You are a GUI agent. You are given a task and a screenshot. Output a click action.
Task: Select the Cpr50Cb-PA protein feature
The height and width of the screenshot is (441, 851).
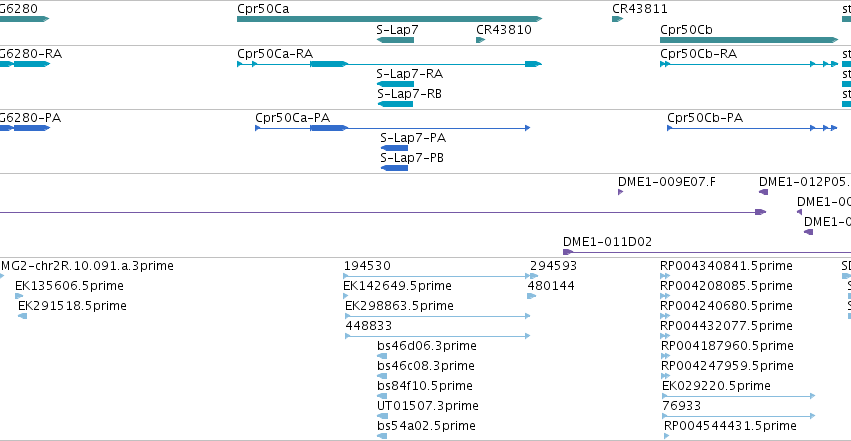click(752, 128)
